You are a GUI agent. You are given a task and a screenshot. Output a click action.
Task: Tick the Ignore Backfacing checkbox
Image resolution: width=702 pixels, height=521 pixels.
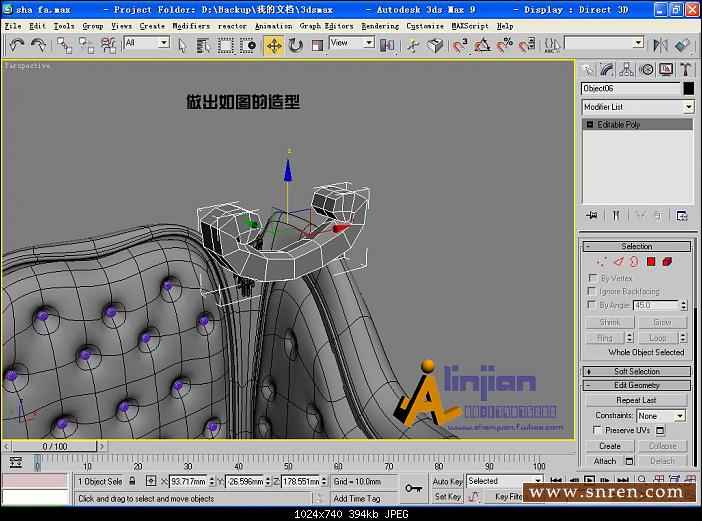pos(593,291)
